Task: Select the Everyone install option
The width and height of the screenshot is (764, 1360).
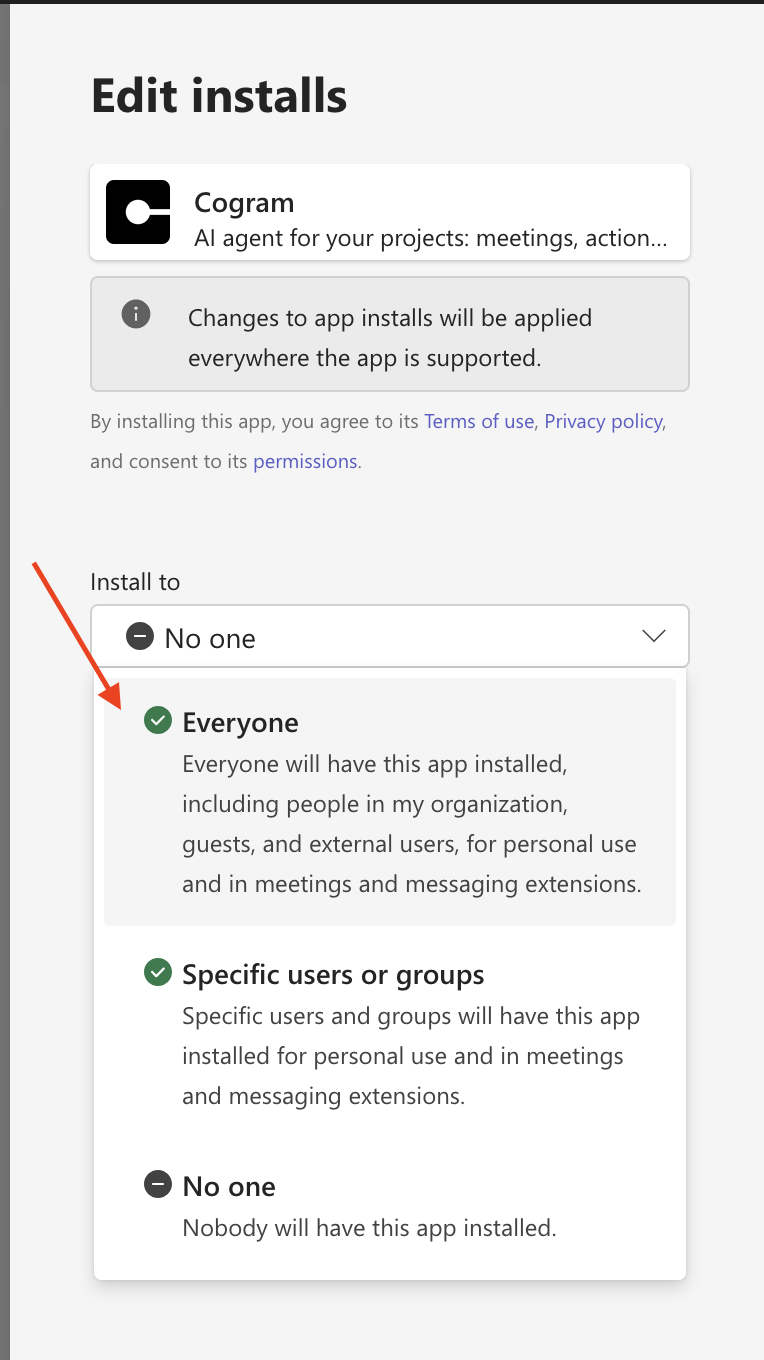Action: point(390,802)
